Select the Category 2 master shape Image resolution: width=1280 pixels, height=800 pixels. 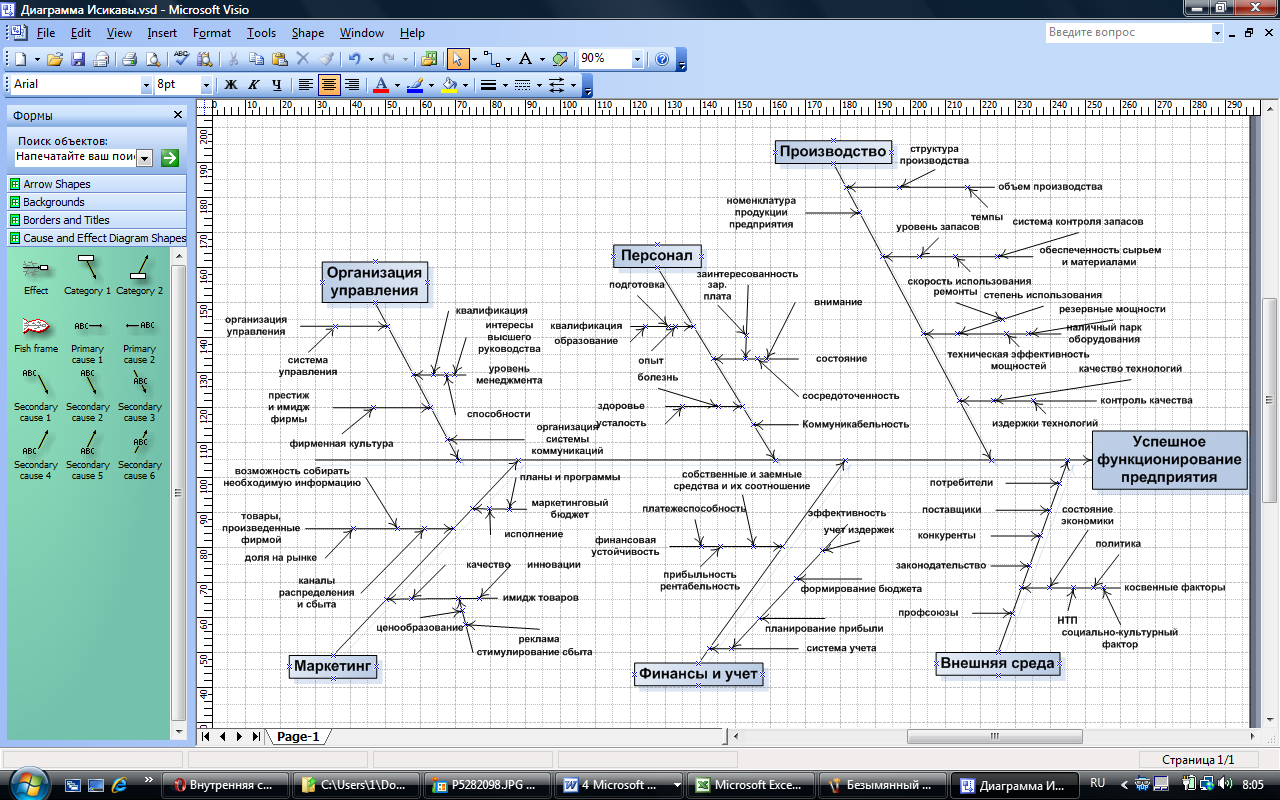pyautogui.click(x=139, y=273)
